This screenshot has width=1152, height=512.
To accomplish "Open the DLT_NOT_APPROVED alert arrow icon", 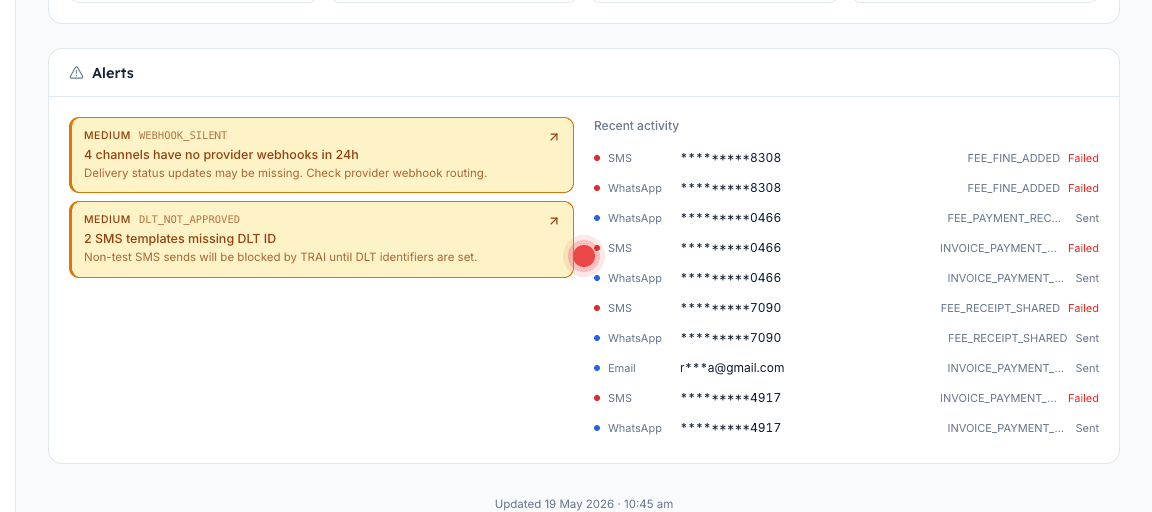I will (554, 220).
